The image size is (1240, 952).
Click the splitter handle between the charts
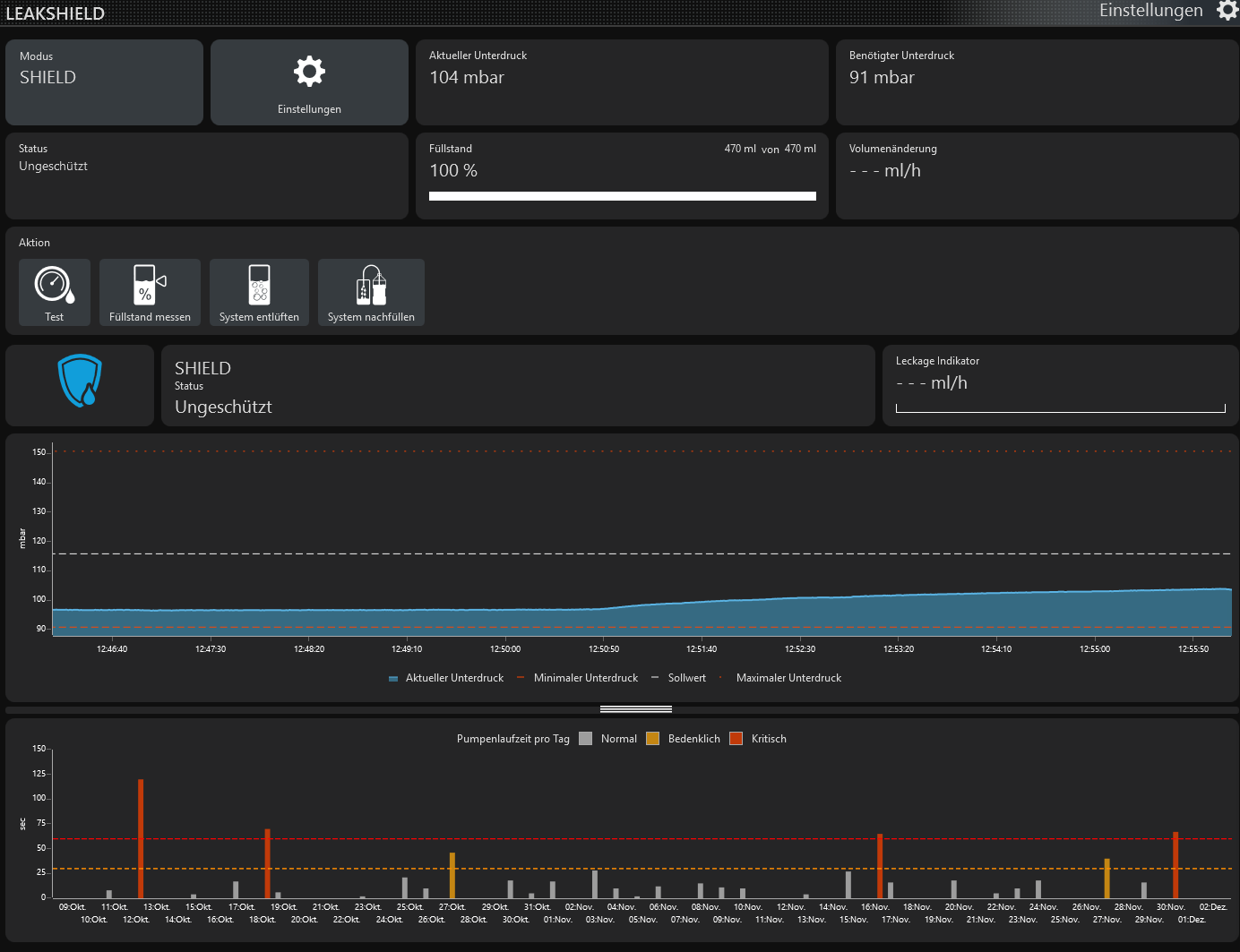635,709
